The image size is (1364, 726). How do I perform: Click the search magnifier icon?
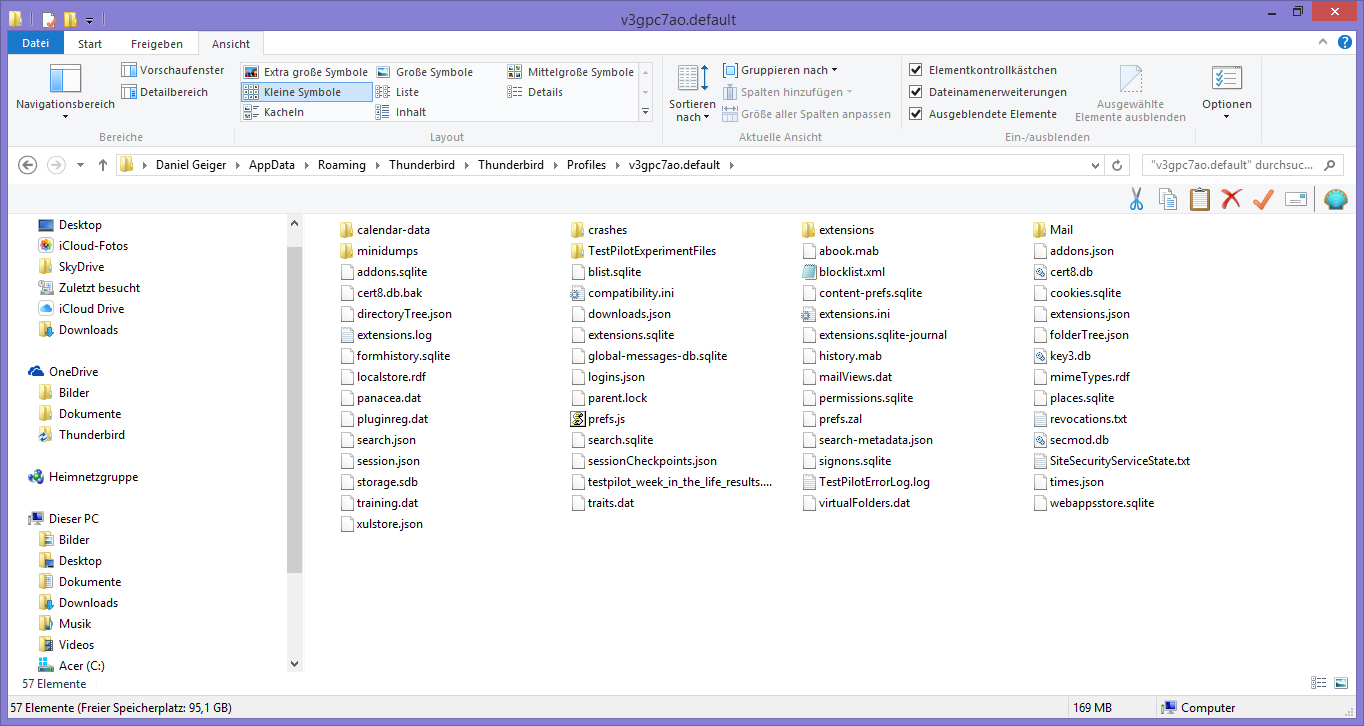click(x=1329, y=165)
